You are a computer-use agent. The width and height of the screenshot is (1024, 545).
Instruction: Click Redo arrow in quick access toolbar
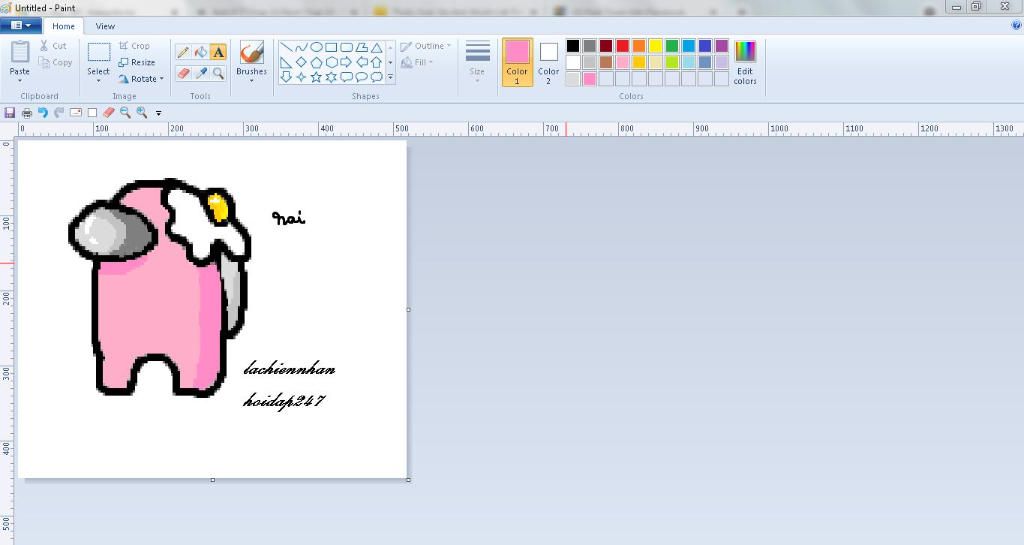(59, 113)
